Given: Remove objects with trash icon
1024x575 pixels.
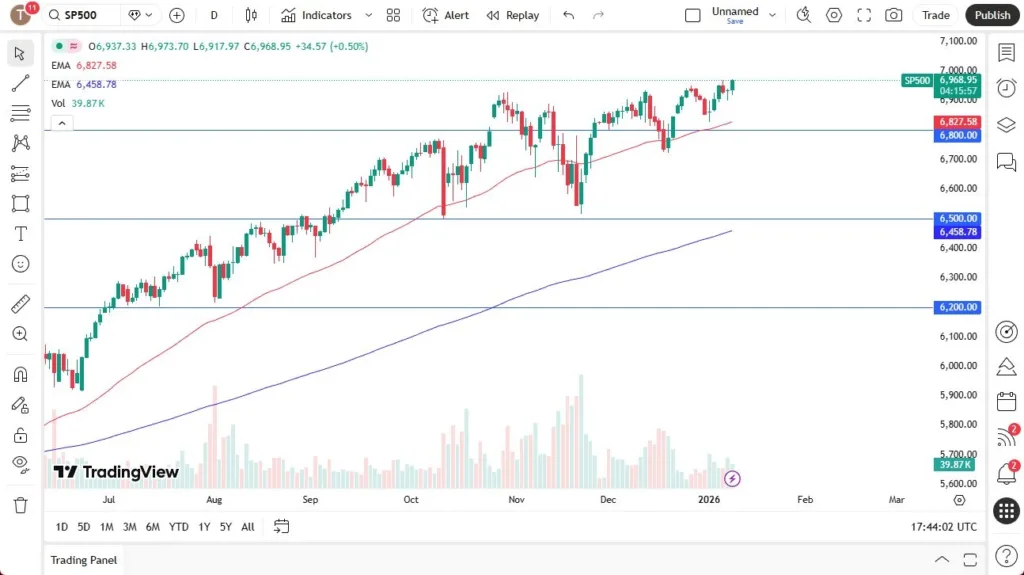Looking at the screenshot, I should (20, 505).
